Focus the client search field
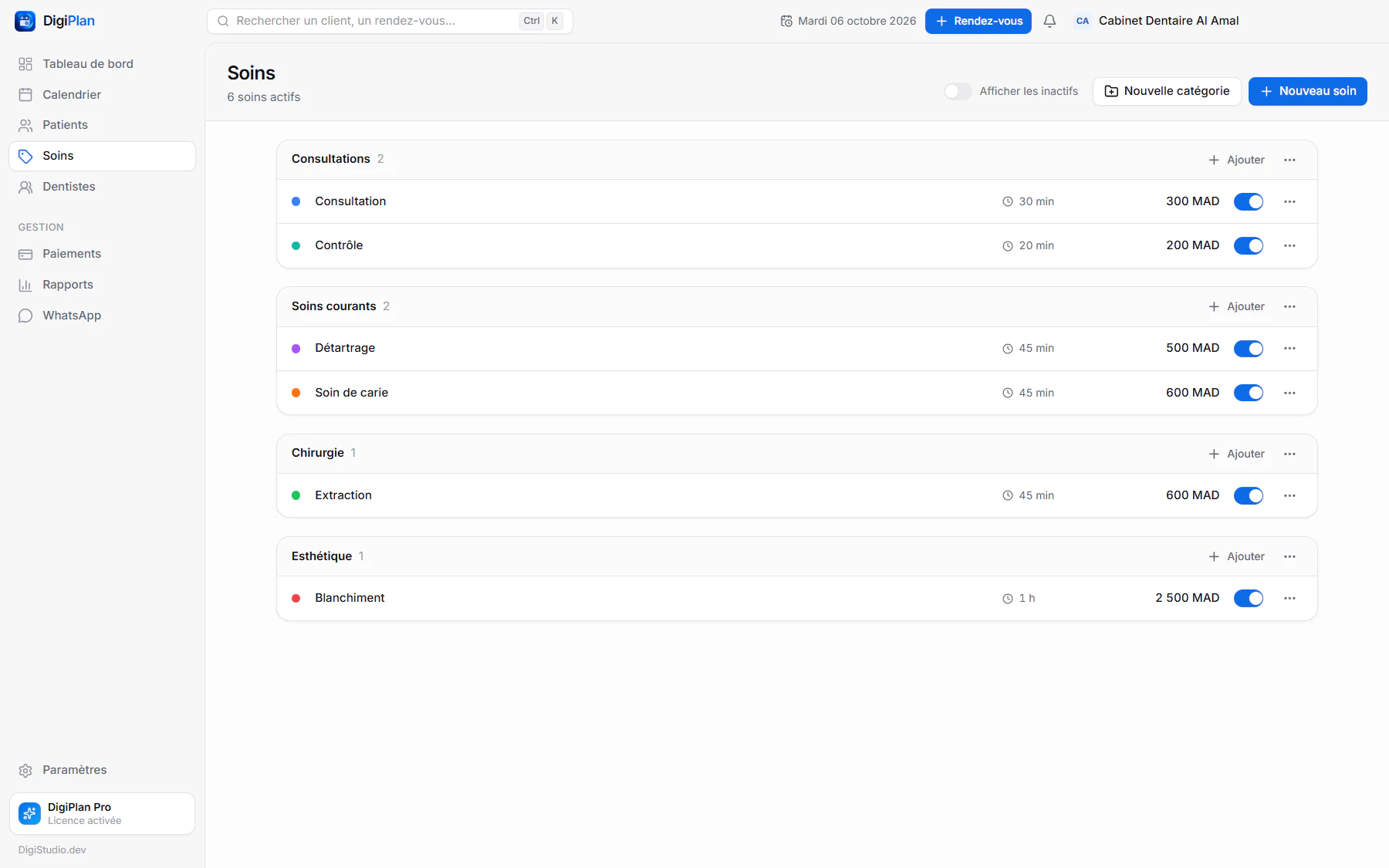1389x868 pixels. pyautogui.click(x=390, y=22)
